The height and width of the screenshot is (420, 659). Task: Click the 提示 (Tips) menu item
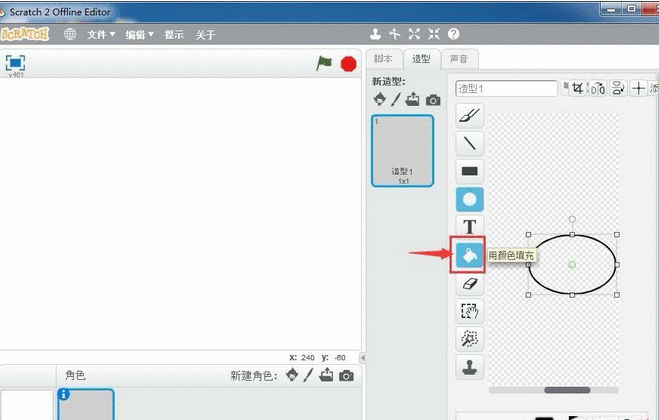[174, 34]
